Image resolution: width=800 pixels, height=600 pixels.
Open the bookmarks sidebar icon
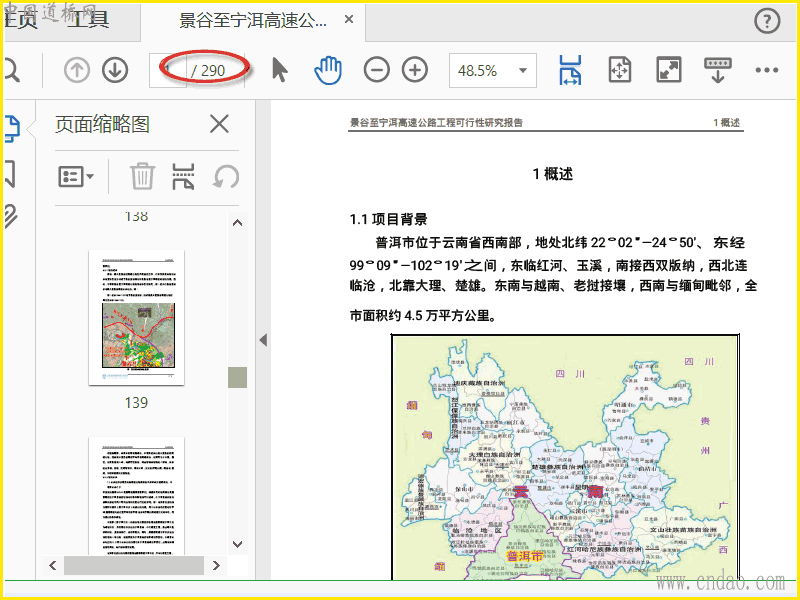point(10,174)
